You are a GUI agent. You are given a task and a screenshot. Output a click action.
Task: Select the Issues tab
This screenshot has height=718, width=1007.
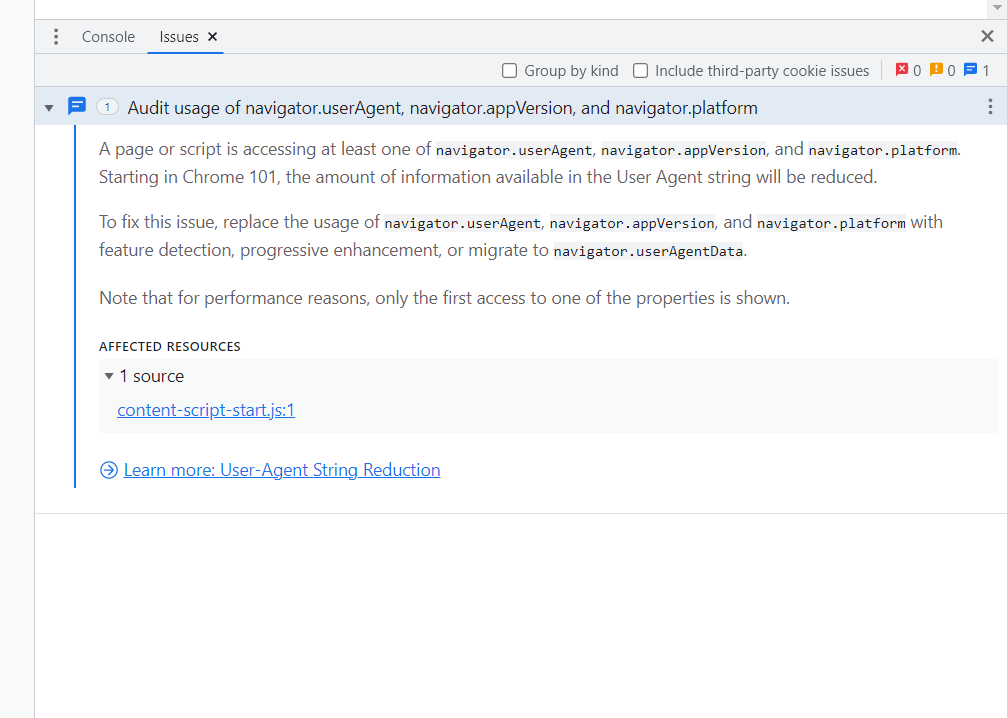coord(179,37)
